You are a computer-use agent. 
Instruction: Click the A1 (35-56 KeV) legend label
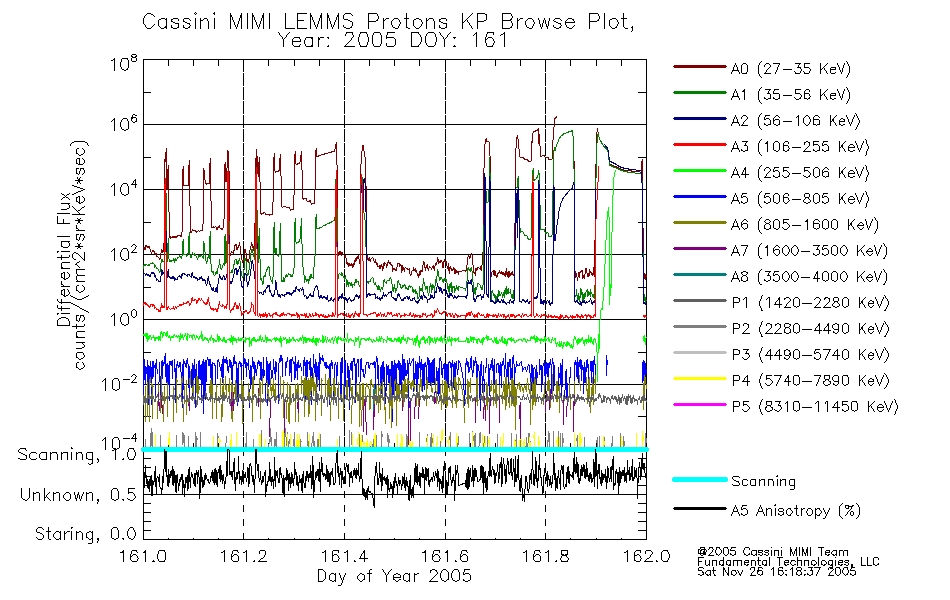click(790, 95)
